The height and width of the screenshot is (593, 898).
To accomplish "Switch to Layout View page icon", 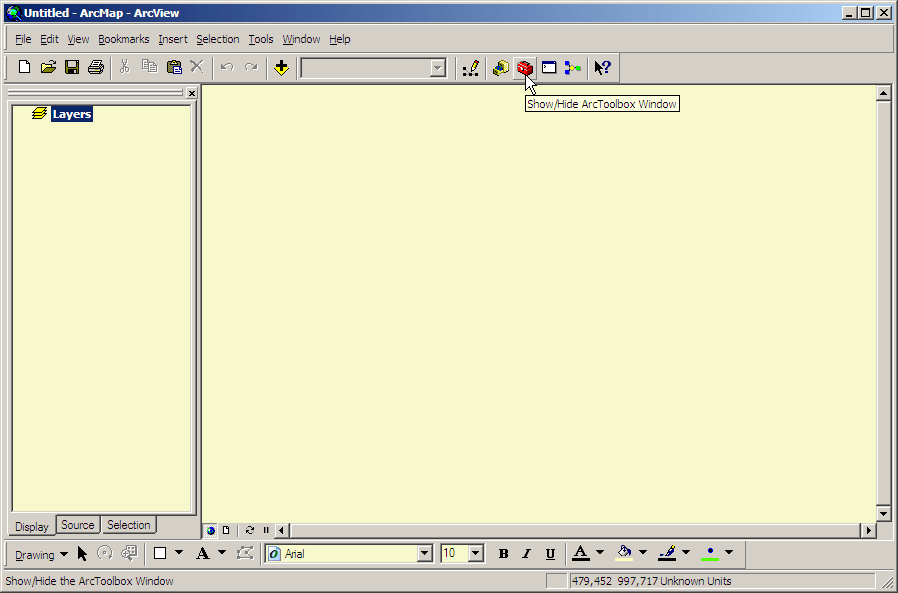I will tap(226, 531).
